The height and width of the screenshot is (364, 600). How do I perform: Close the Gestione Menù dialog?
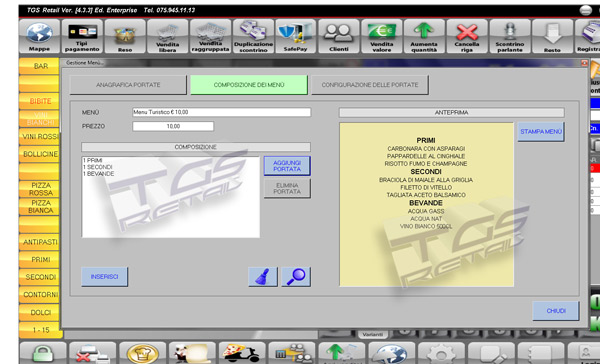pos(584,63)
